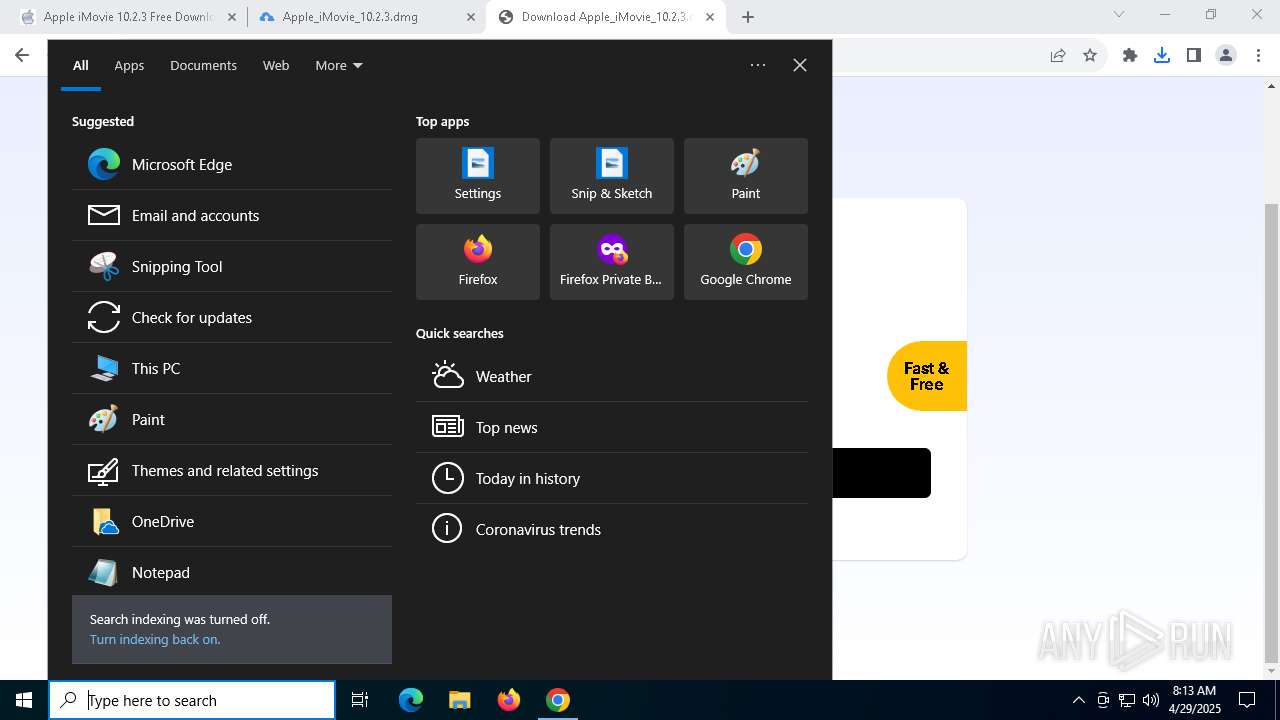Launch Firefox from taskbar
Screen dimensions: 1280x720
[509, 700]
